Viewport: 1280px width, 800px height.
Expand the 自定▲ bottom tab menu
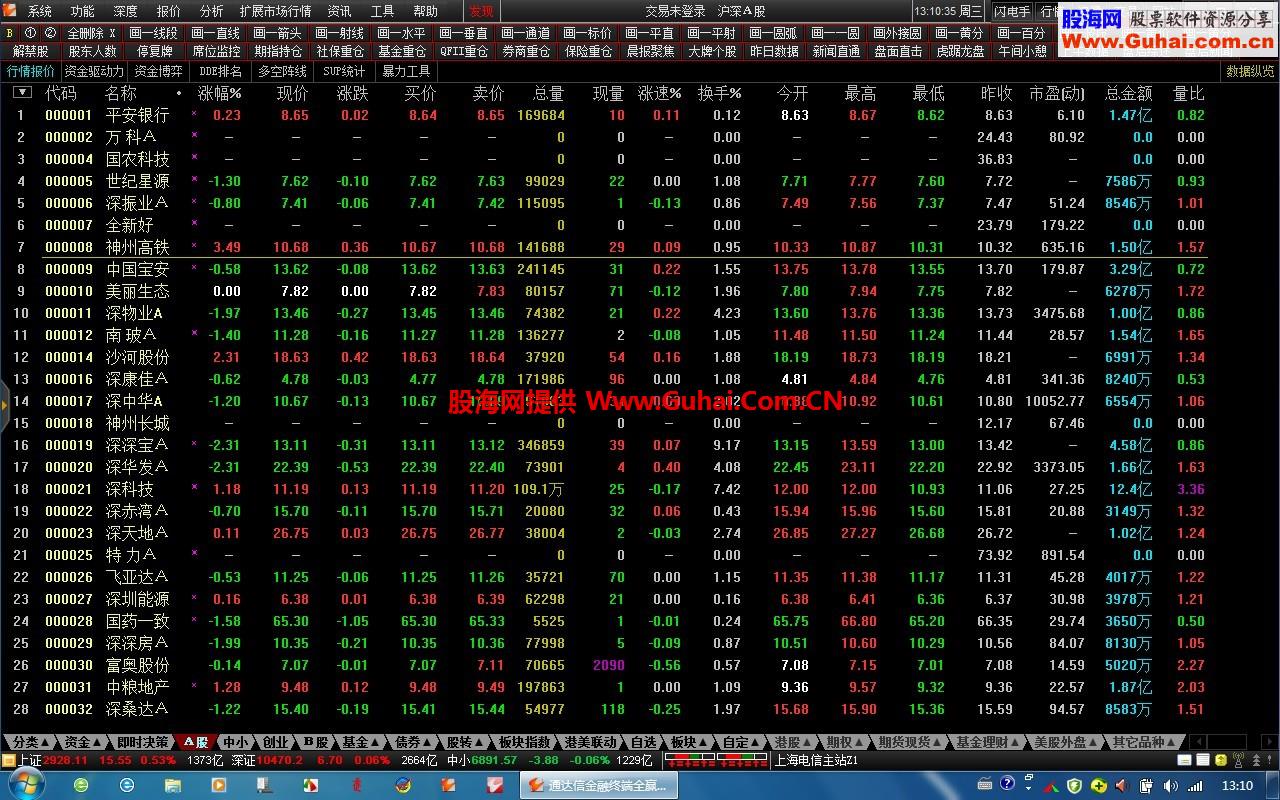coord(742,742)
